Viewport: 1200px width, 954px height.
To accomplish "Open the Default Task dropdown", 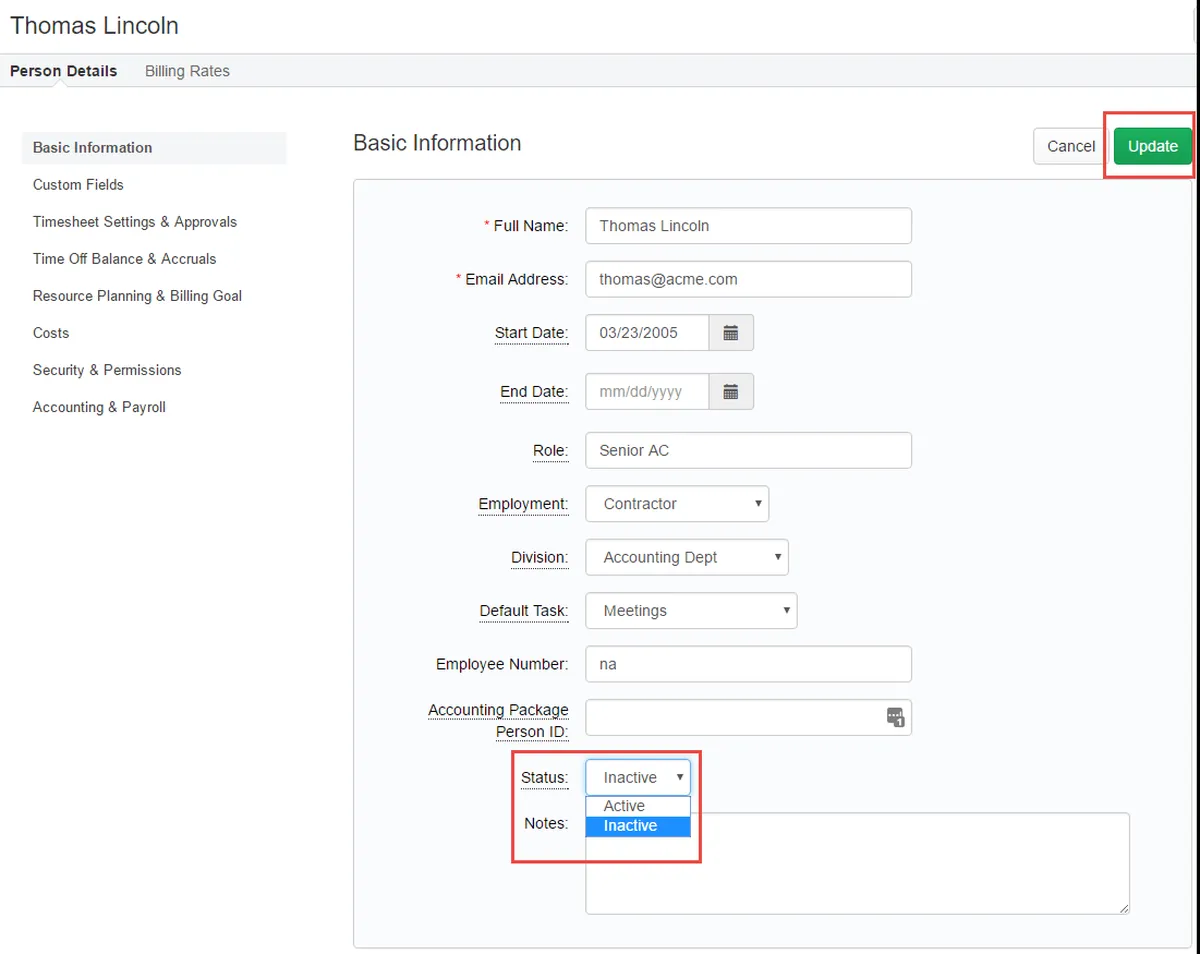I will pyautogui.click(x=690, y=611).
